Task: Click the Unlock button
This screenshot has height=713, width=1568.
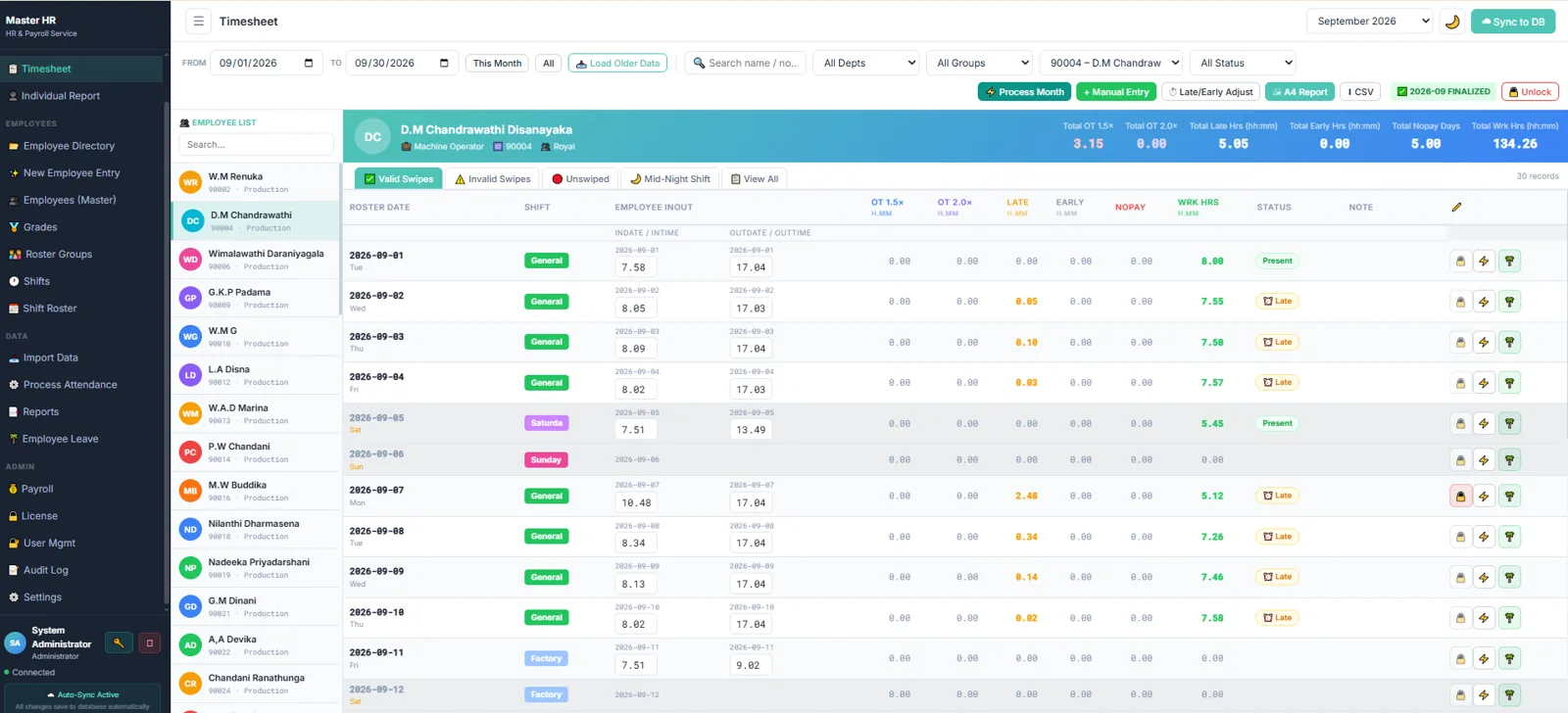Action: [1530, 92]
